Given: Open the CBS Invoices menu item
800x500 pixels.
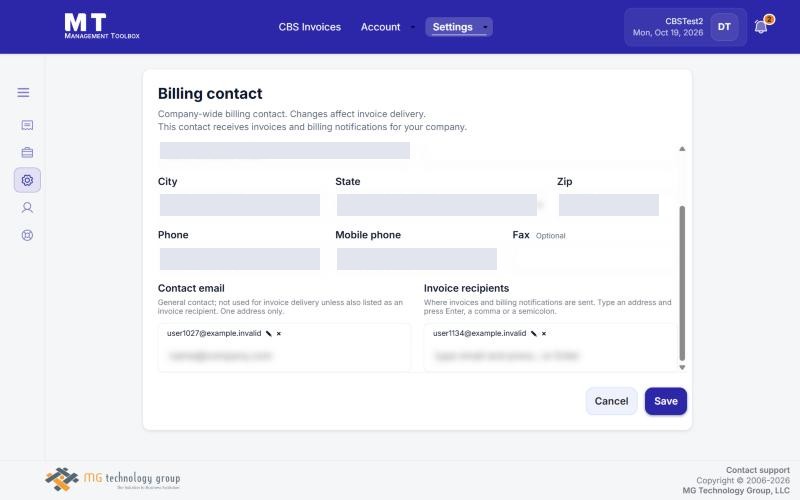Looking at the screenshot, I should (x=310, y=27).
